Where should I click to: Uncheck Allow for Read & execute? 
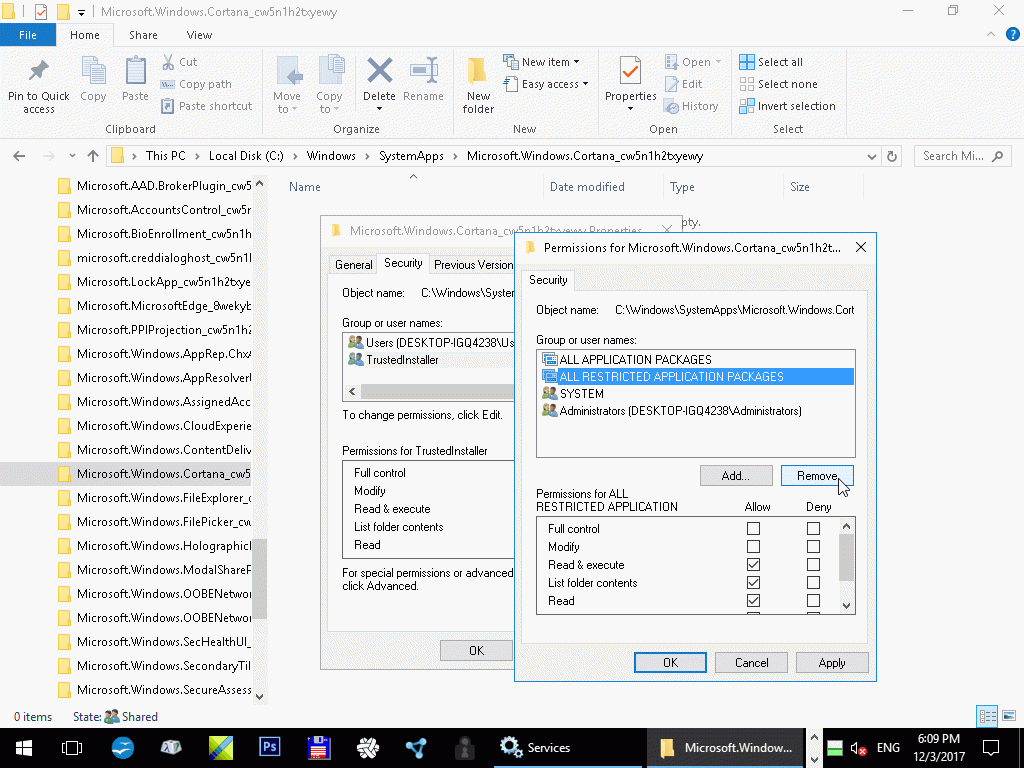click(754, 565)
